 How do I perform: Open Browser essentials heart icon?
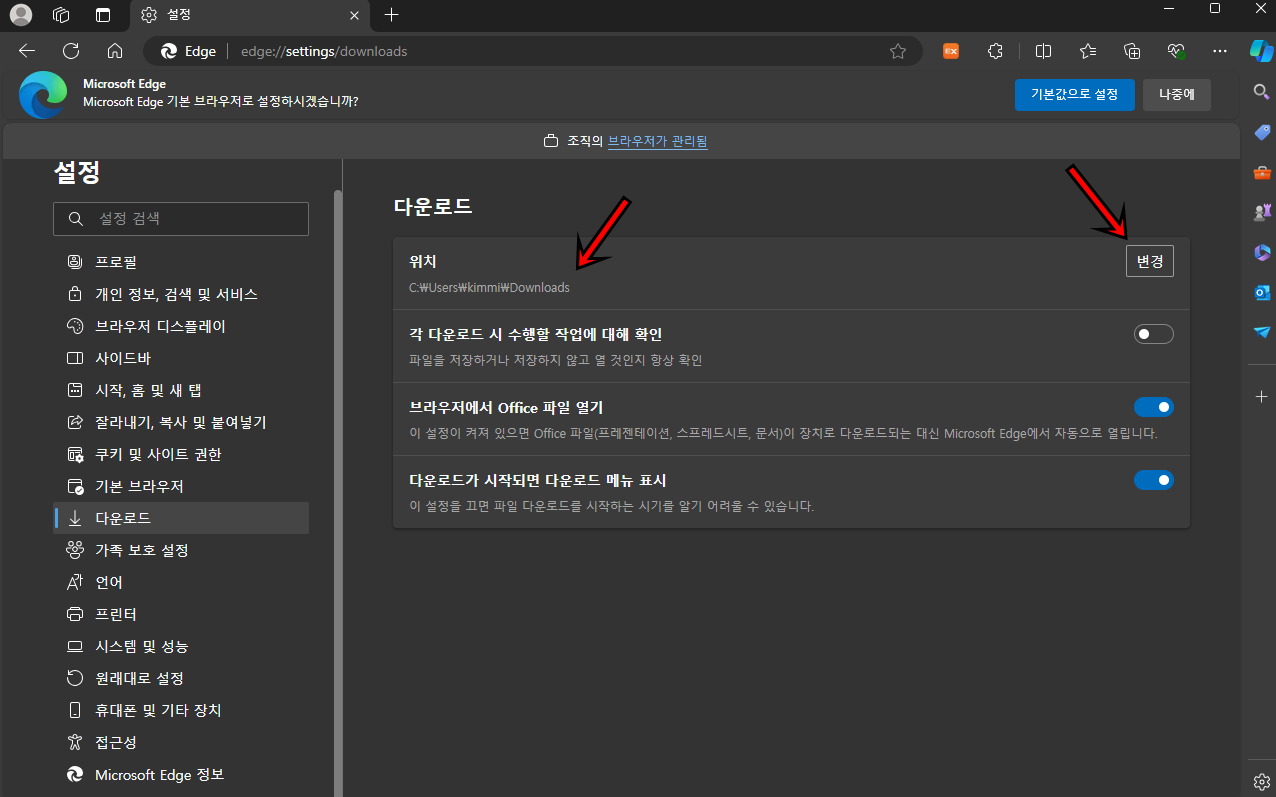click(1176, 51)
